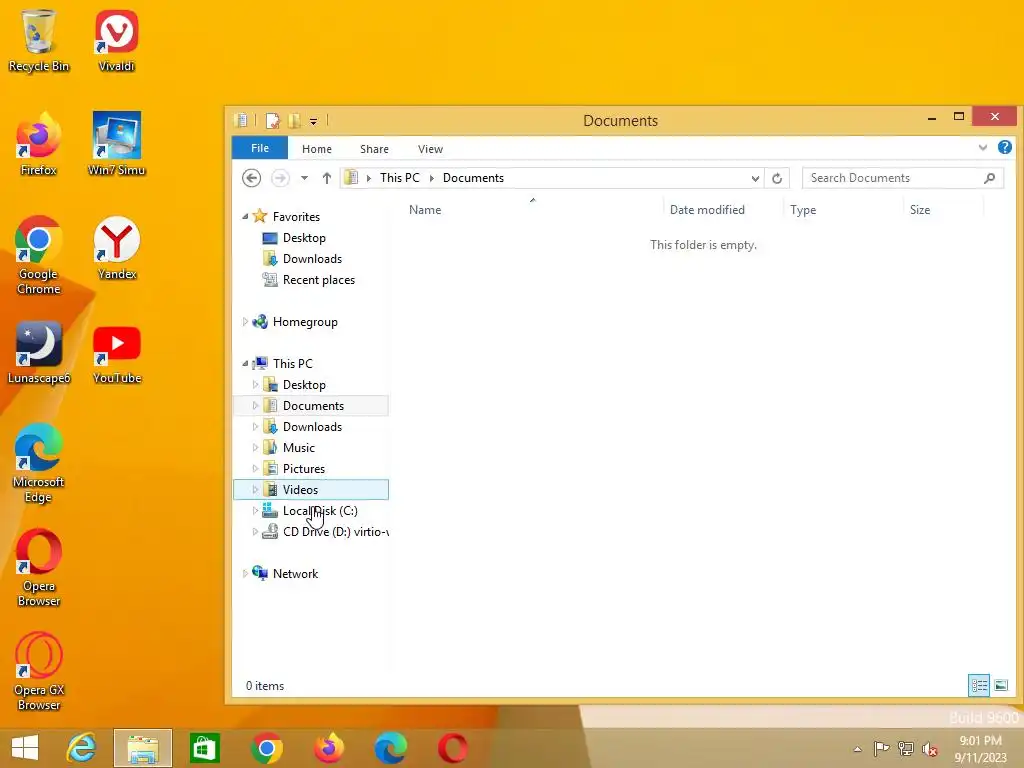This screenshot has height=768, width=1024.
Task: Open the Yandex desktop shortcut
Action: pyautogui.click(x=116, y=248)
